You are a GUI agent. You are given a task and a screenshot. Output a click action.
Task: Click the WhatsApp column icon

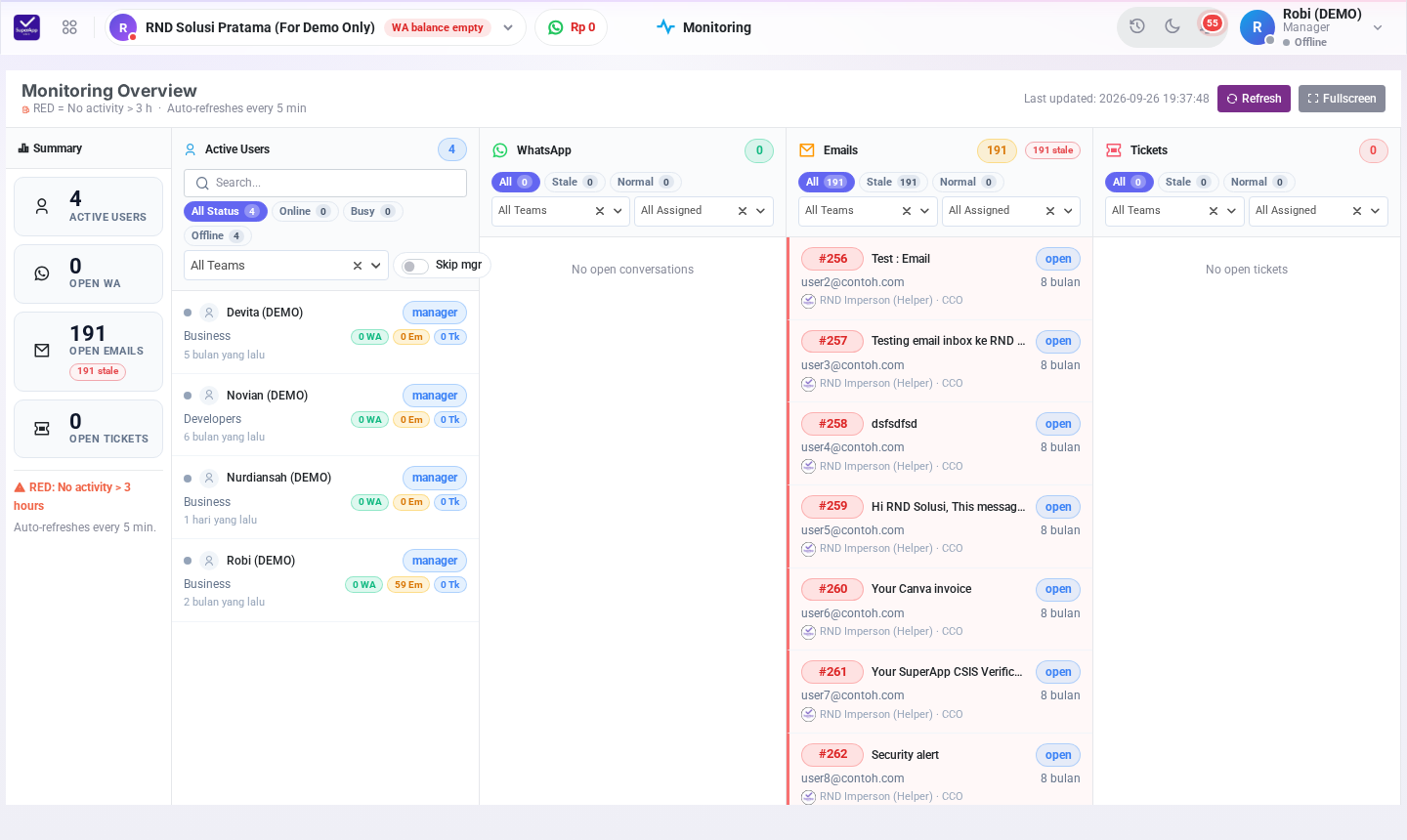(x=500, y=150)
